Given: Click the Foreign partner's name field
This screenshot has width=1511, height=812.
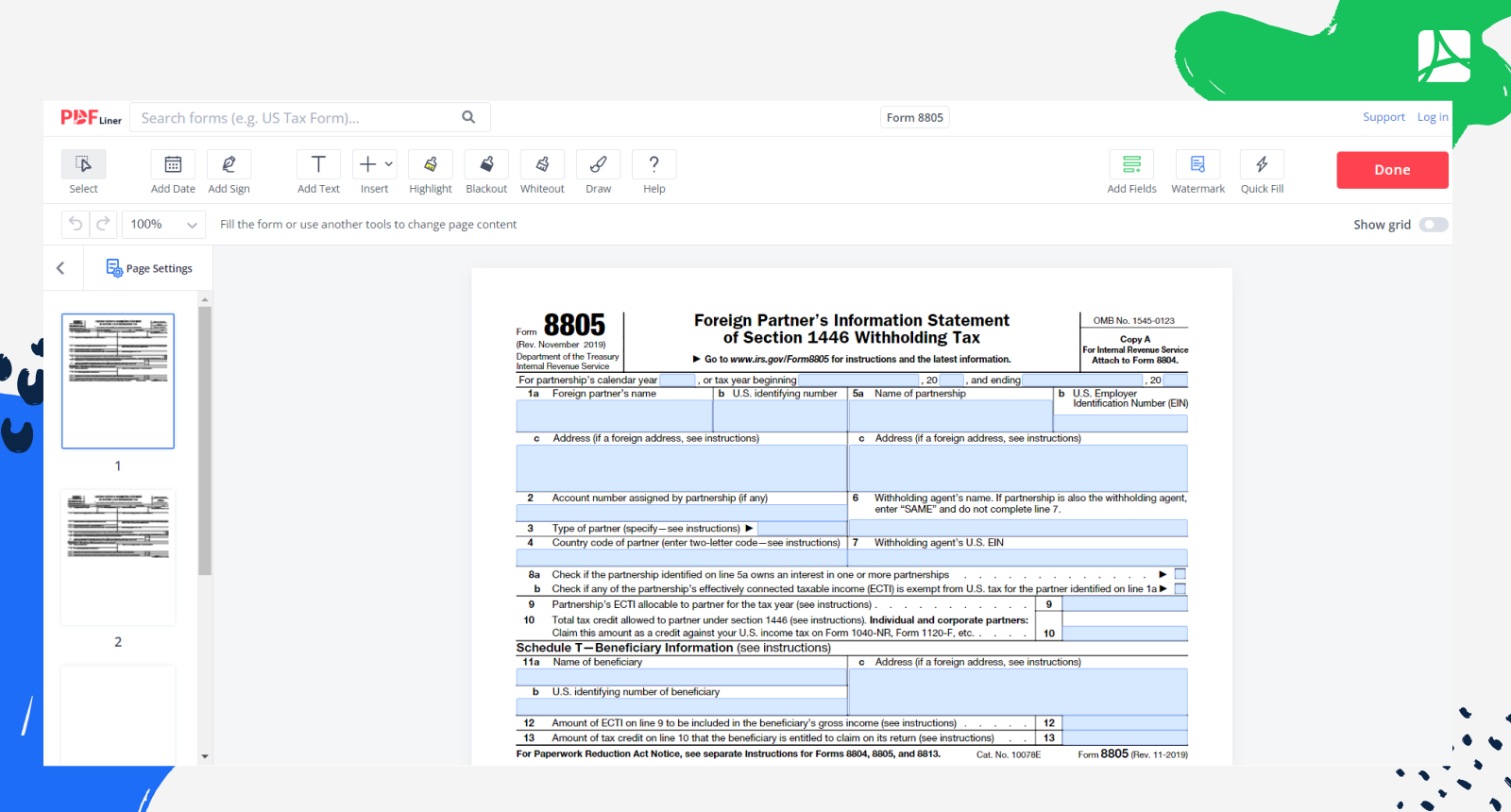Looking at the screenshot, I should (x=614, y=415).
